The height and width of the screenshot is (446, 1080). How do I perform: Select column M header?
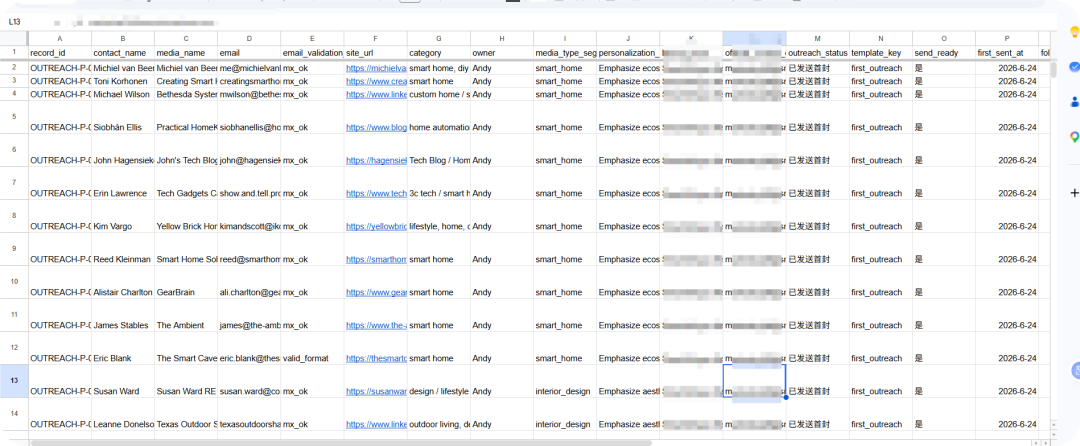(x=818, y=39)
